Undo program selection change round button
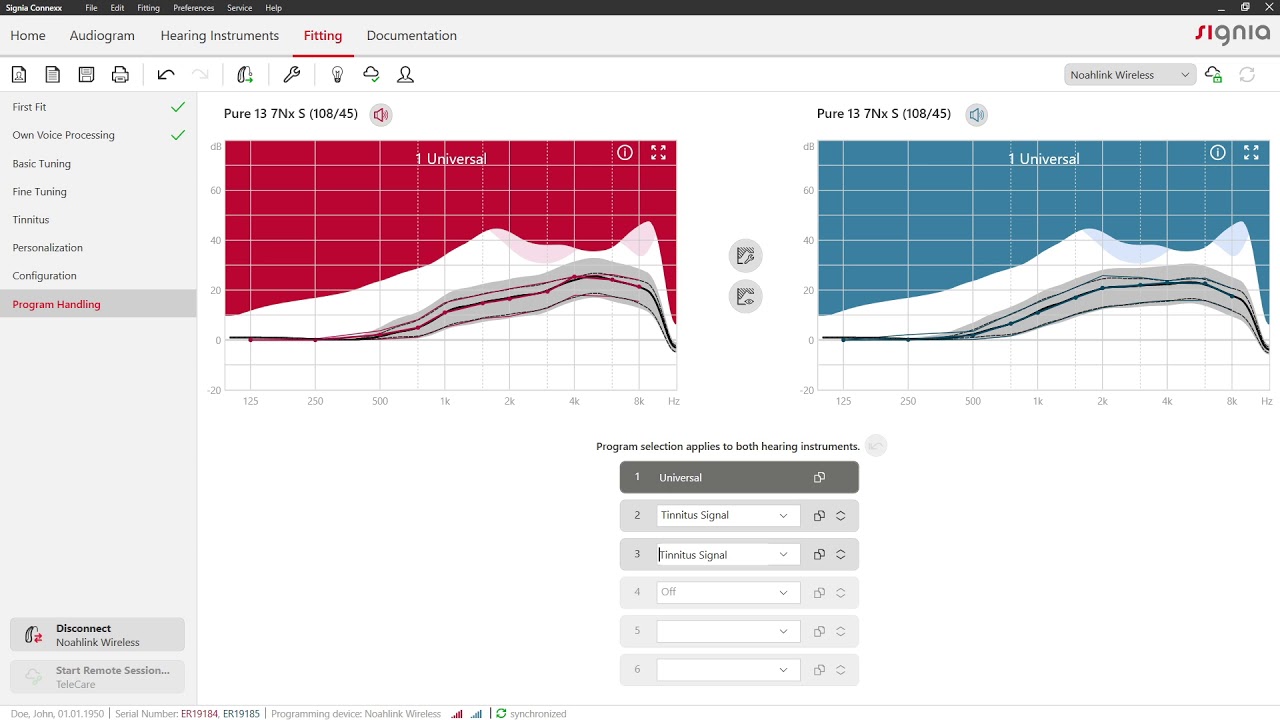The height and width of the screenshot is (720, 1280). click(x=876, y=446)
